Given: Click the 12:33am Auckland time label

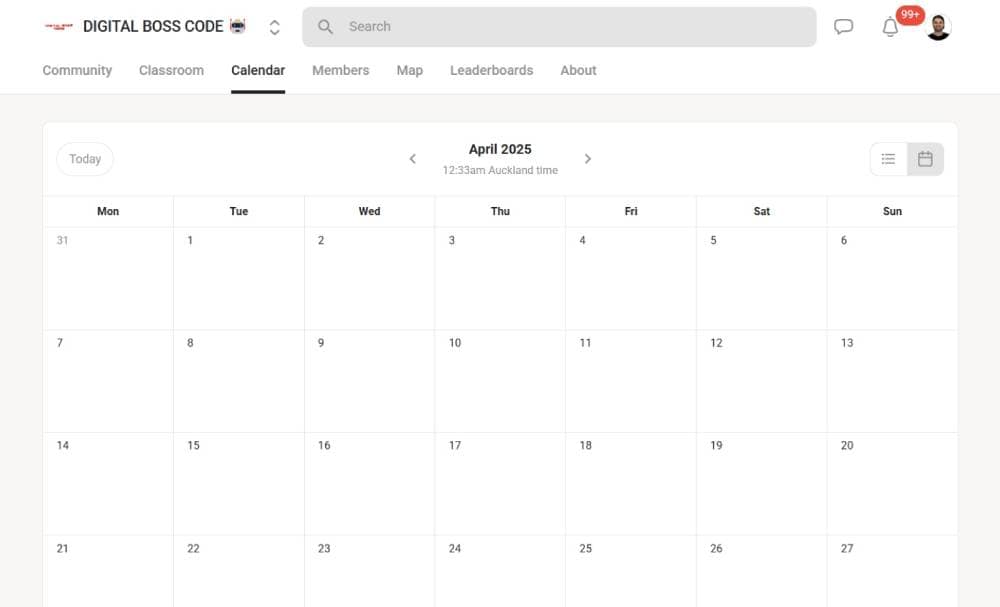Looking at the screenshot, I should tap(500, 170).
